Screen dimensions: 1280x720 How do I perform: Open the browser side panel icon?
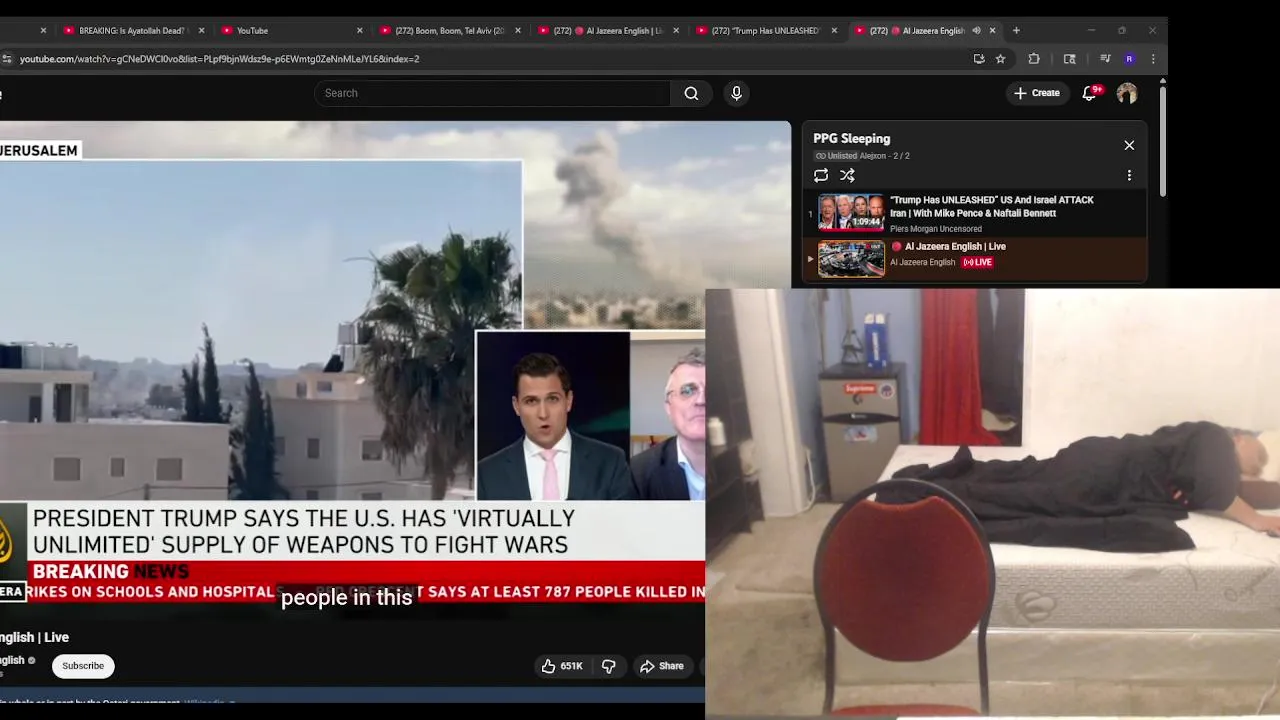[1069, 59]
